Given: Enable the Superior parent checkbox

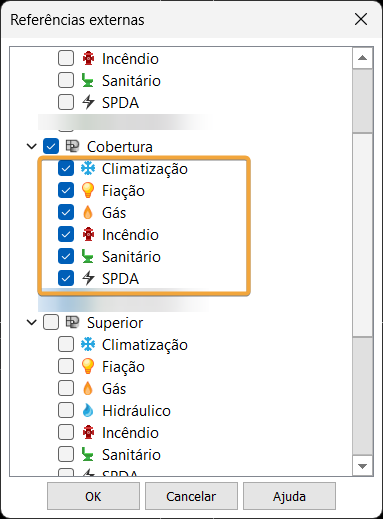Looking at the screenshot, I should pos(51,322).
